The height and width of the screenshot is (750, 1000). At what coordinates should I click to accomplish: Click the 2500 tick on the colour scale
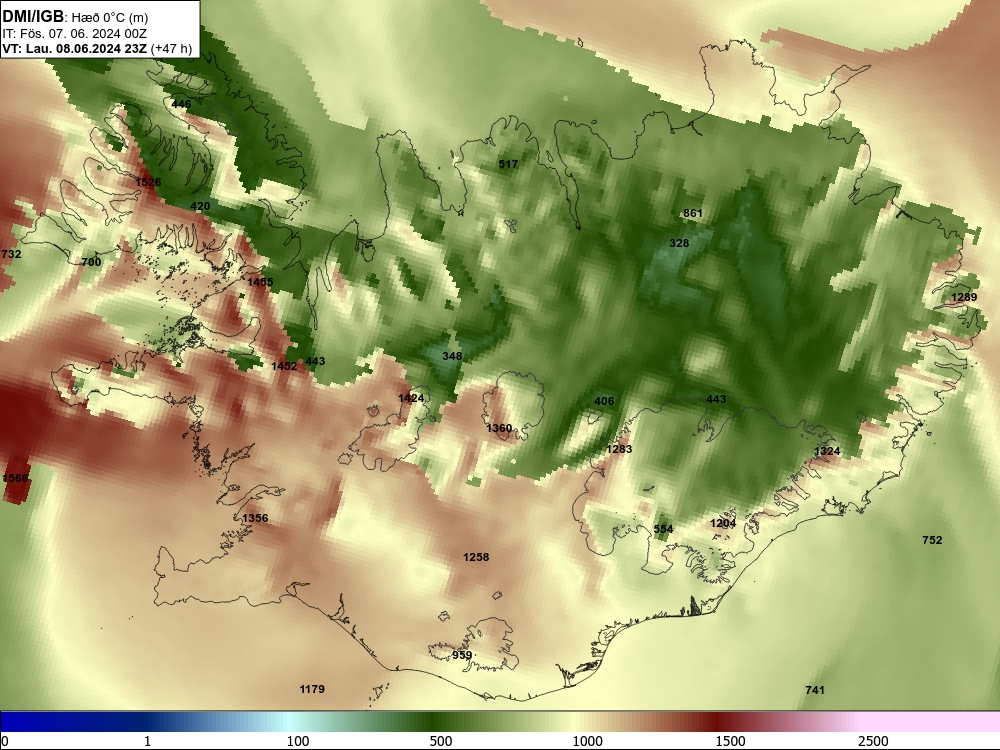tap(873, 741)
